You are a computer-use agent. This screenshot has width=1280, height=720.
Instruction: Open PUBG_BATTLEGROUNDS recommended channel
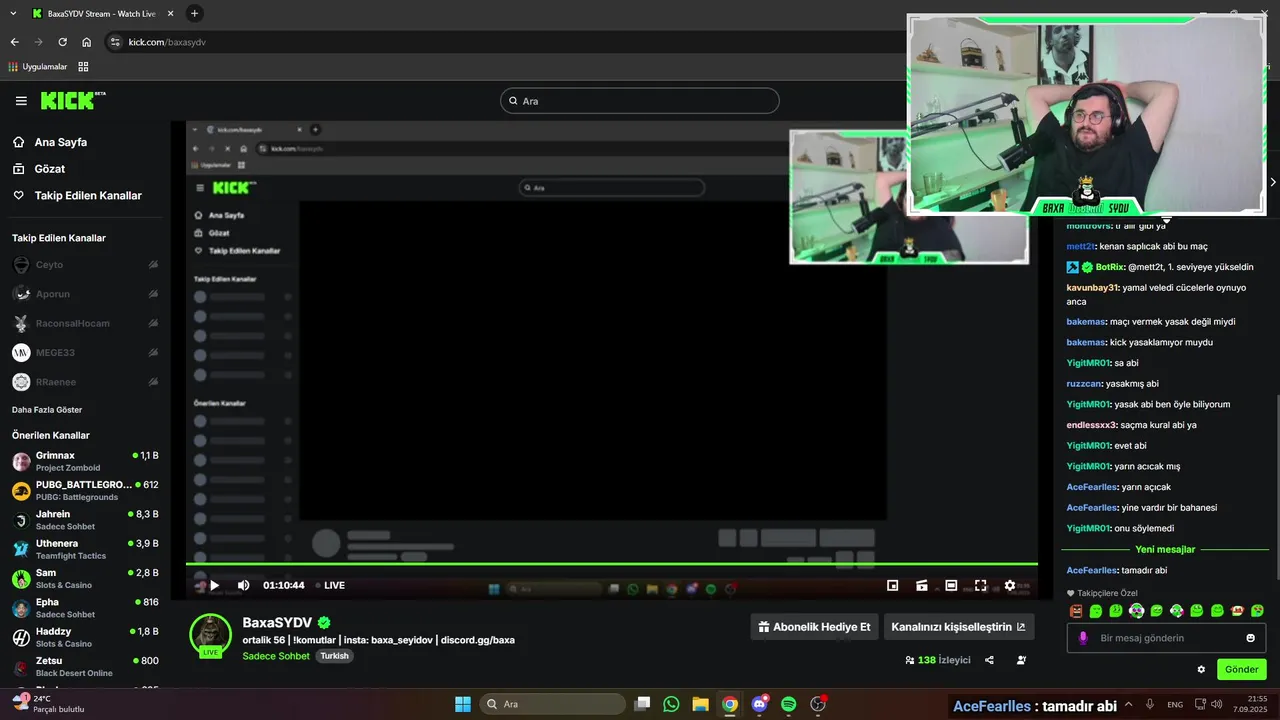tap(85, 490)
